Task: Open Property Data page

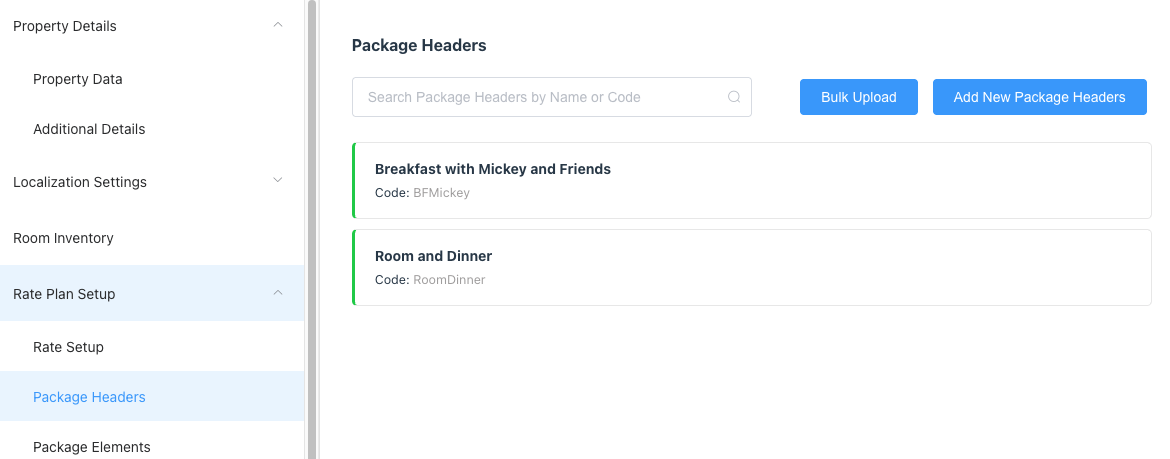Action: tap(78, 79)
